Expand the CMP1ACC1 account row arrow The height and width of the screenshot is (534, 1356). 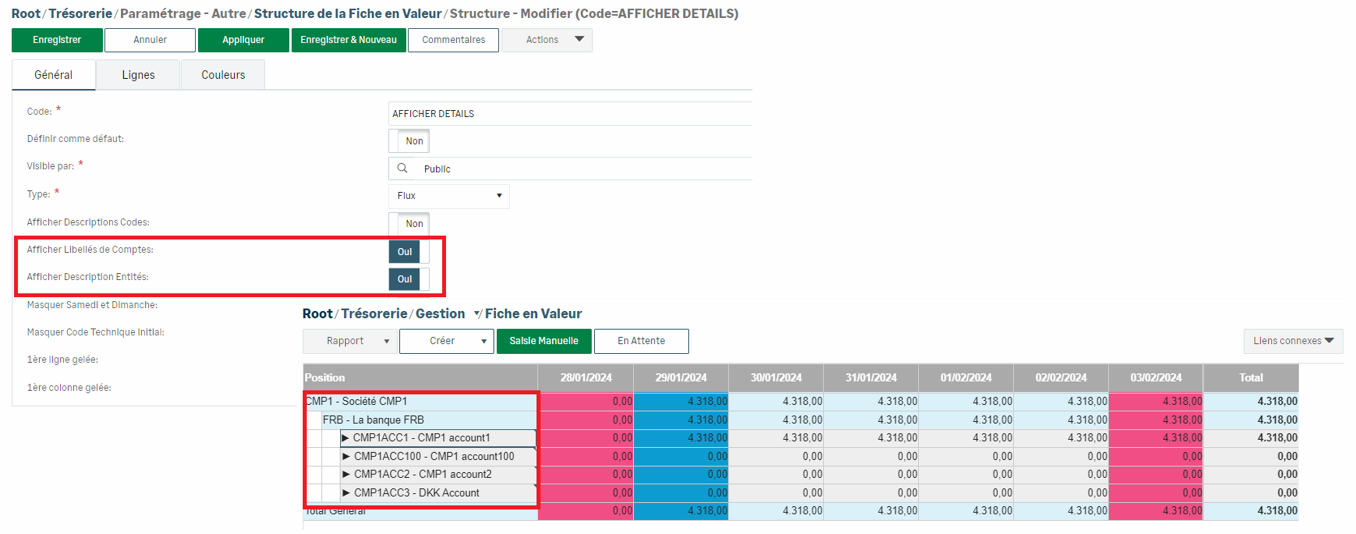tap(346, 438)
